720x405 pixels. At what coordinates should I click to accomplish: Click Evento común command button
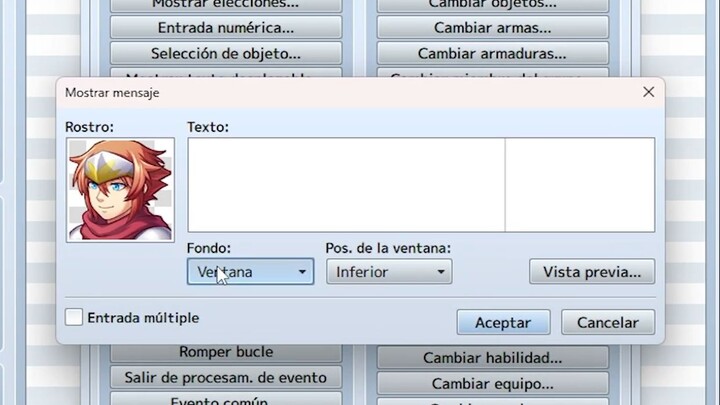[226, 399]
